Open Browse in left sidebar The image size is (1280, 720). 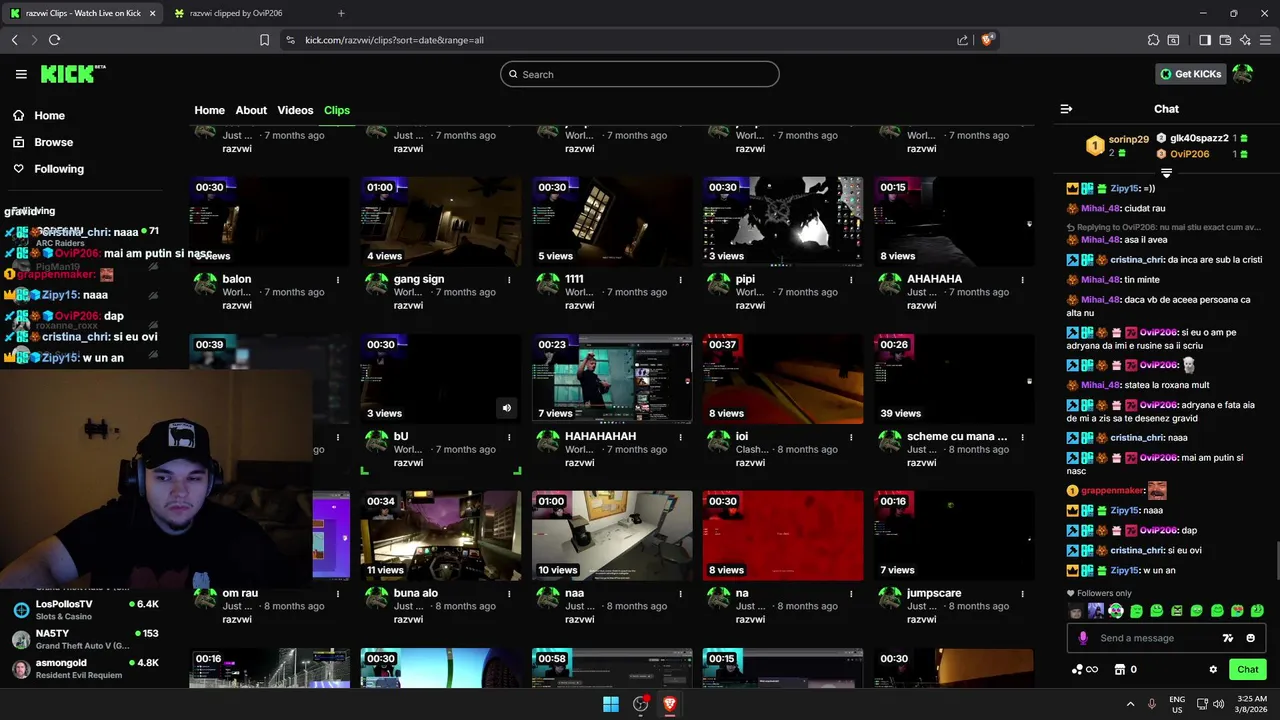44,142
